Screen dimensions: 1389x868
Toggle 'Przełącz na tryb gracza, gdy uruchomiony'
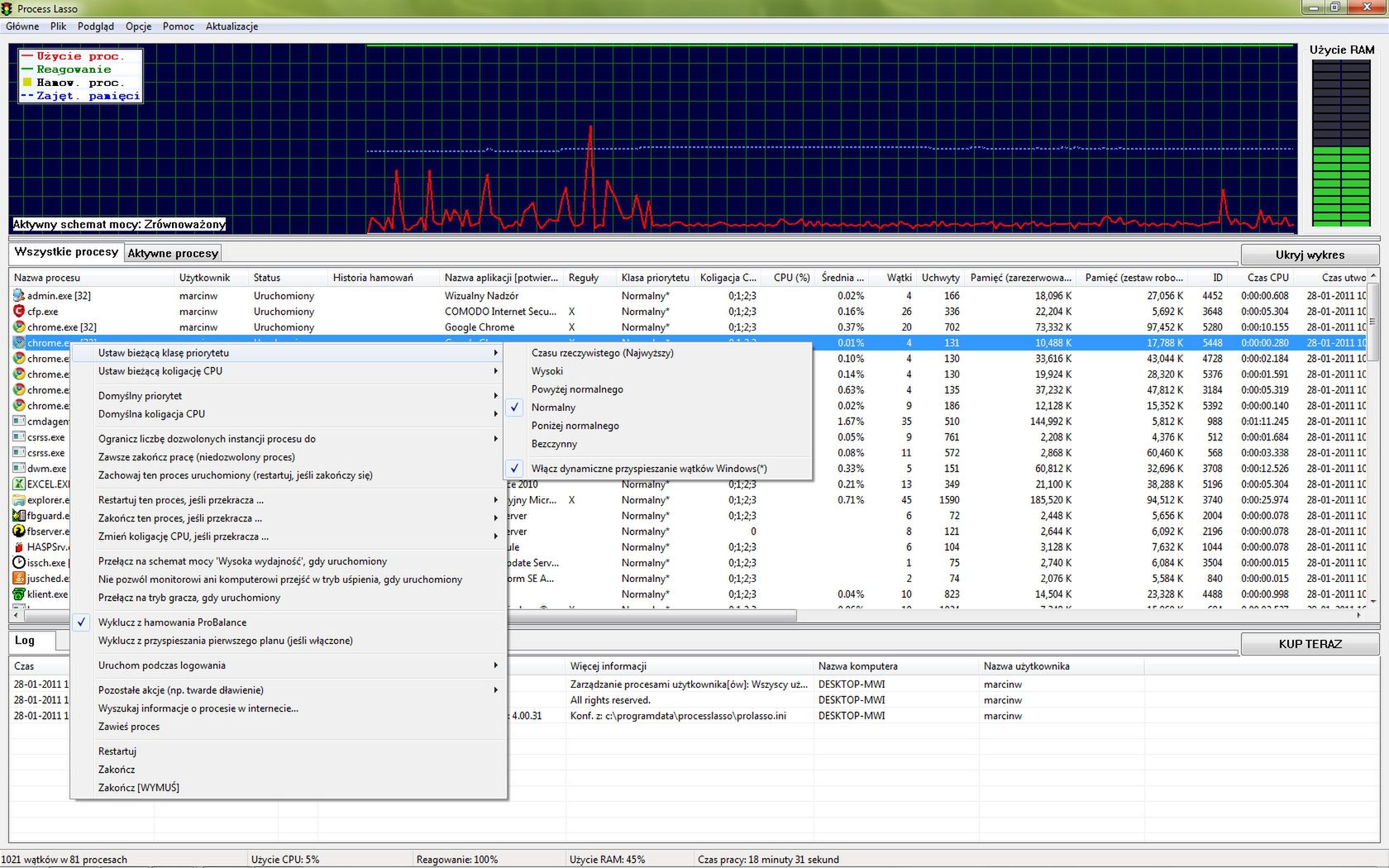(289, 598)
